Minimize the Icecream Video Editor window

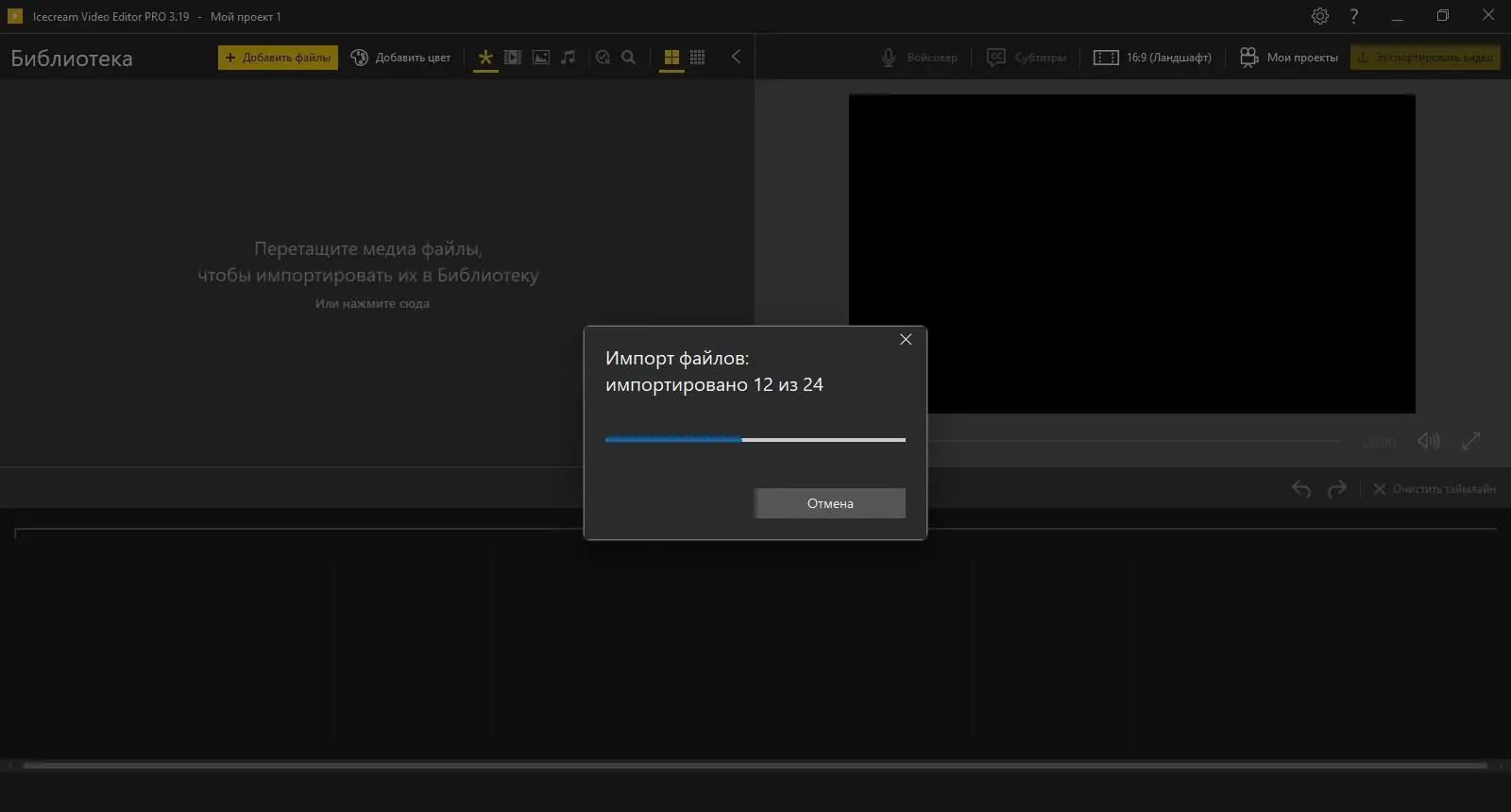(1398, 16)
